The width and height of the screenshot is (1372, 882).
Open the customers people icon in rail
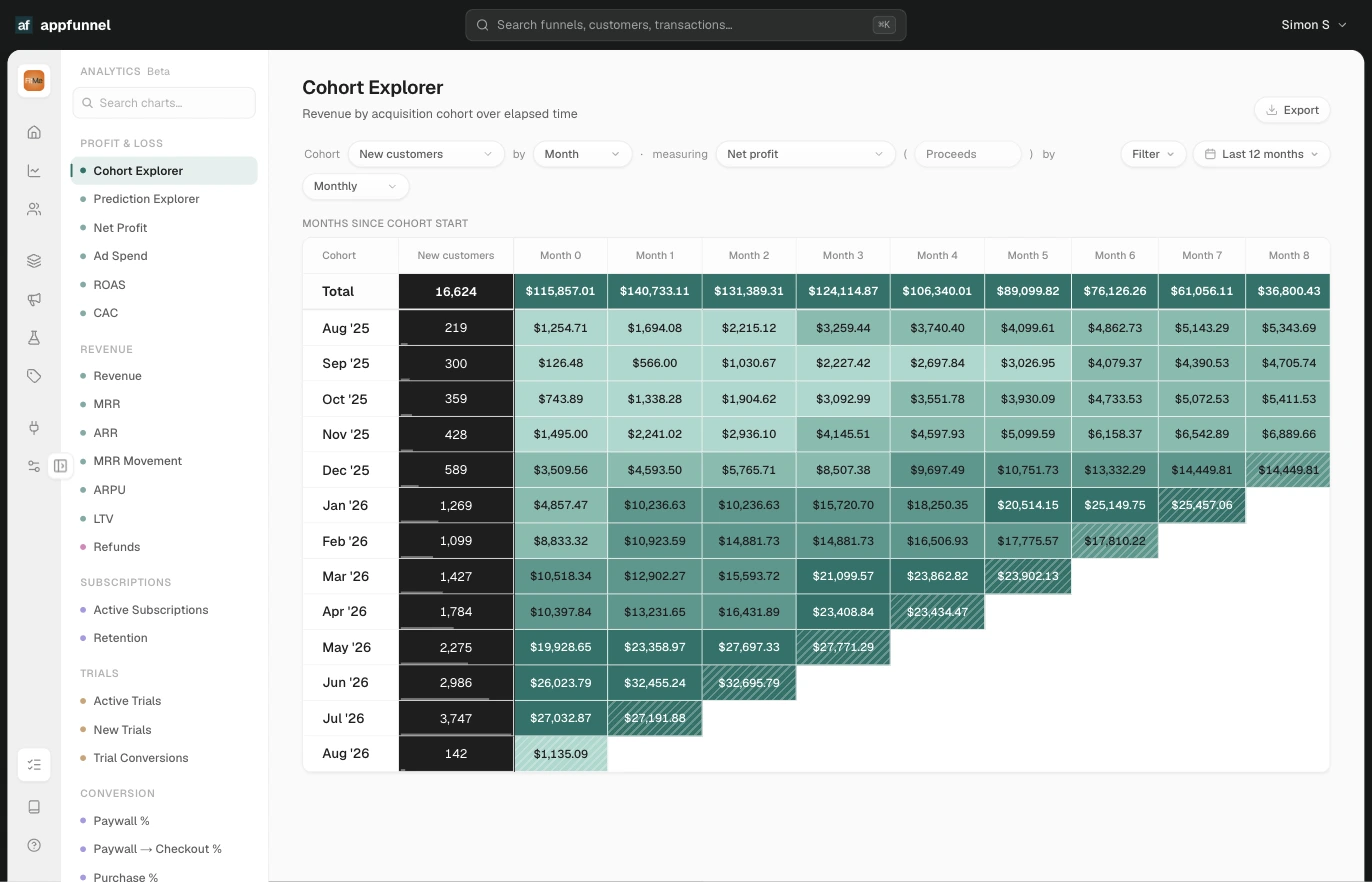(x=34, y=209)
